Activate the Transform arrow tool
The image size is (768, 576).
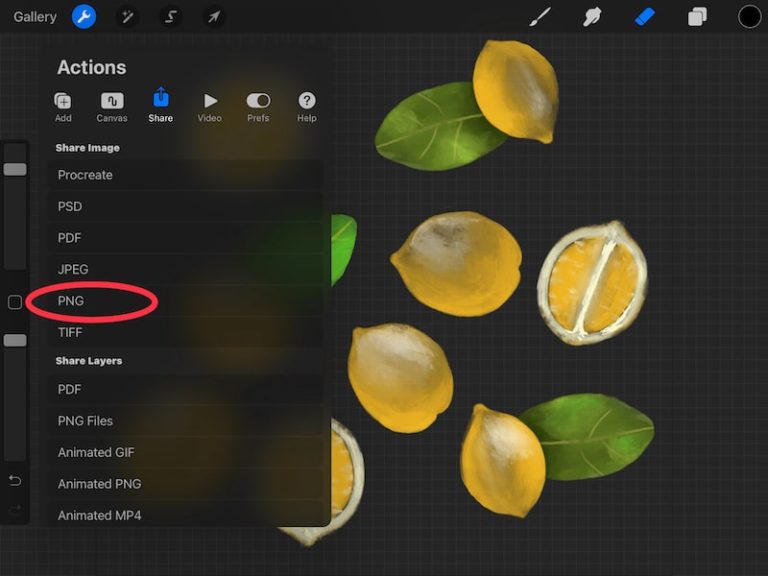[214, 17]
